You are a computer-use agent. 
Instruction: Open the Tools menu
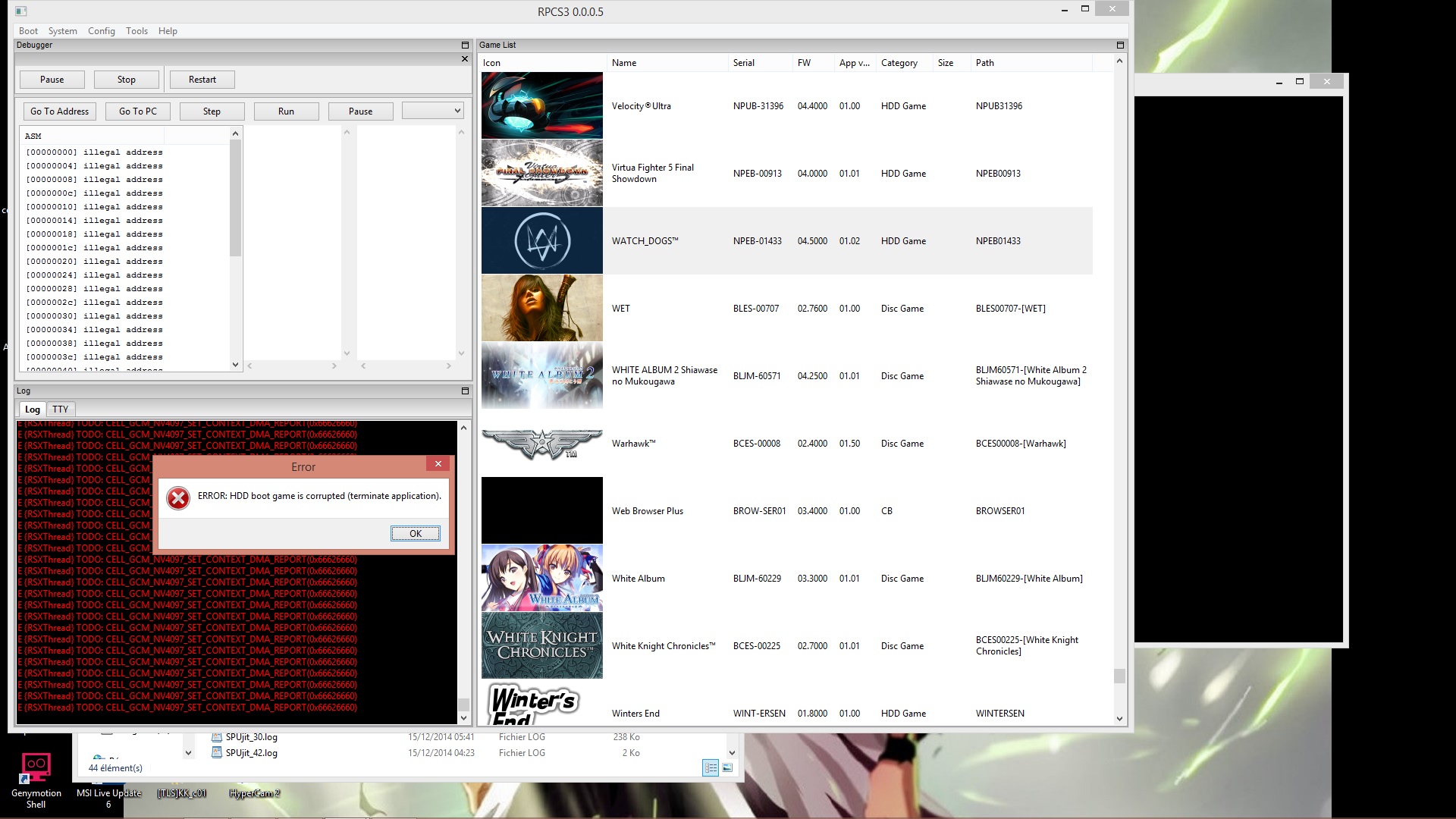[x=137, y=31]
